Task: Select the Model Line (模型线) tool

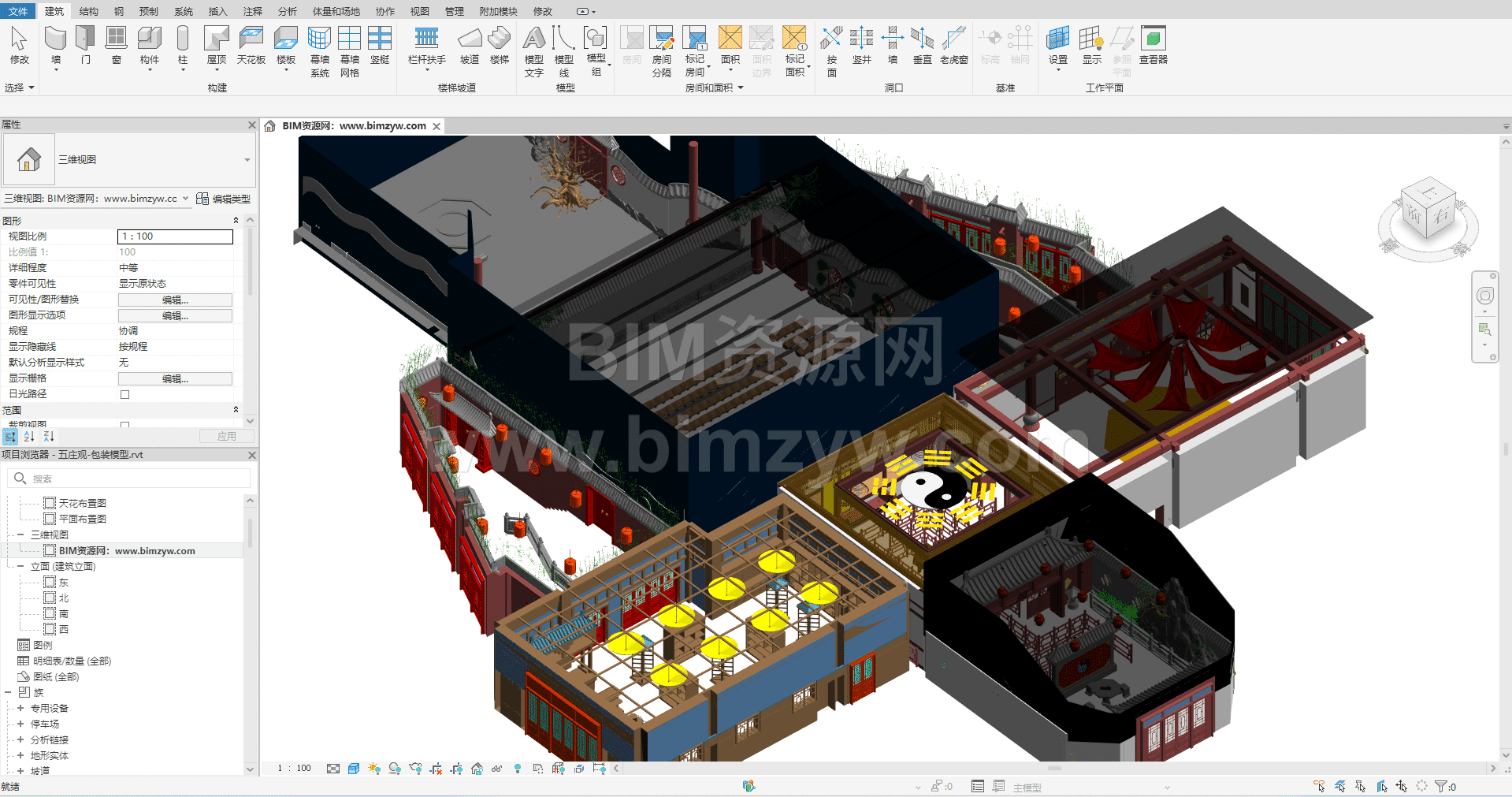Action: 564,51
